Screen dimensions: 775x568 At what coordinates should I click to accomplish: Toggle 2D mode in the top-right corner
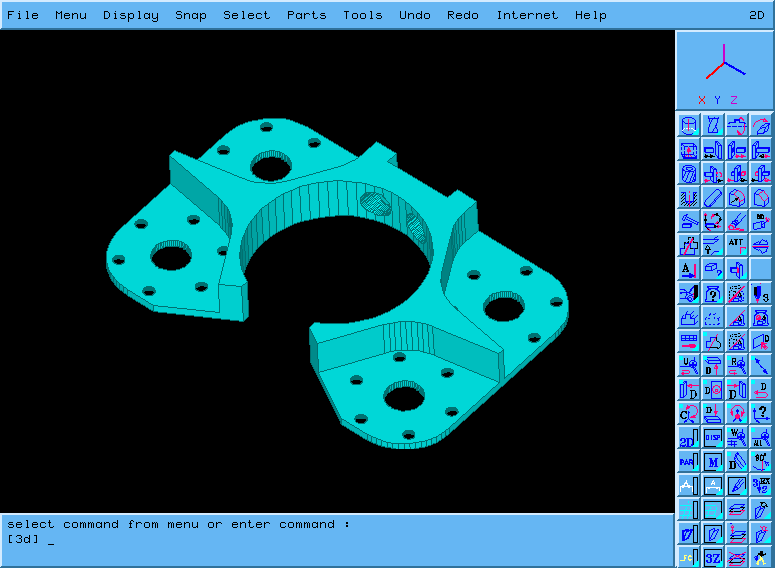[757, 15]
